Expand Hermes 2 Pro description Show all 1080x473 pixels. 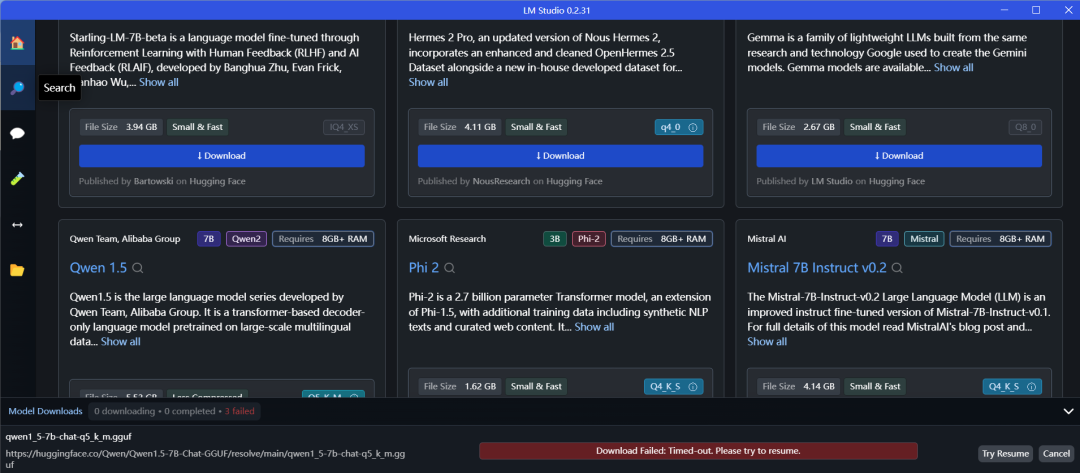428,82
